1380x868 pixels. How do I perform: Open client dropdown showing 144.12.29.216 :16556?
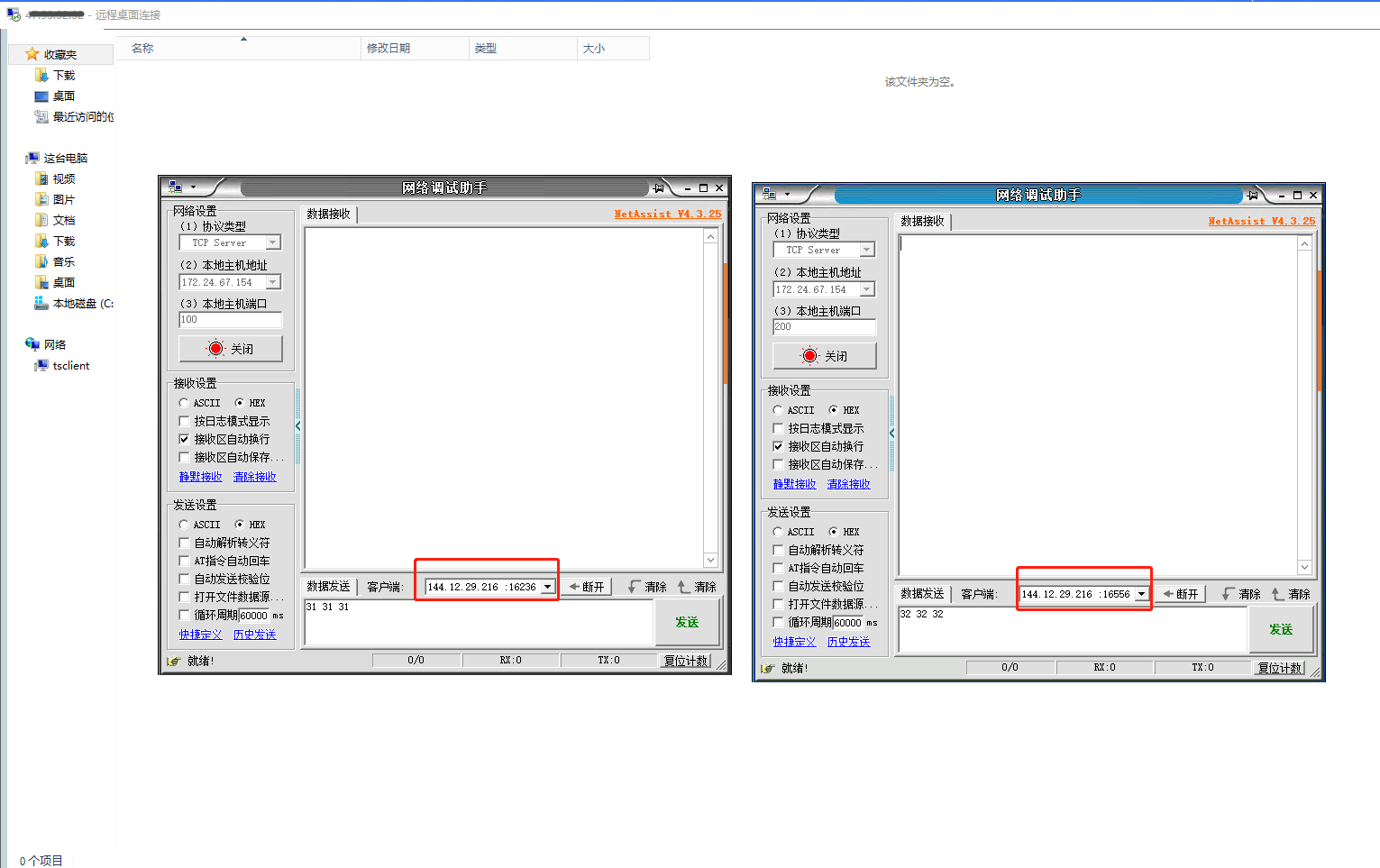1141,594
